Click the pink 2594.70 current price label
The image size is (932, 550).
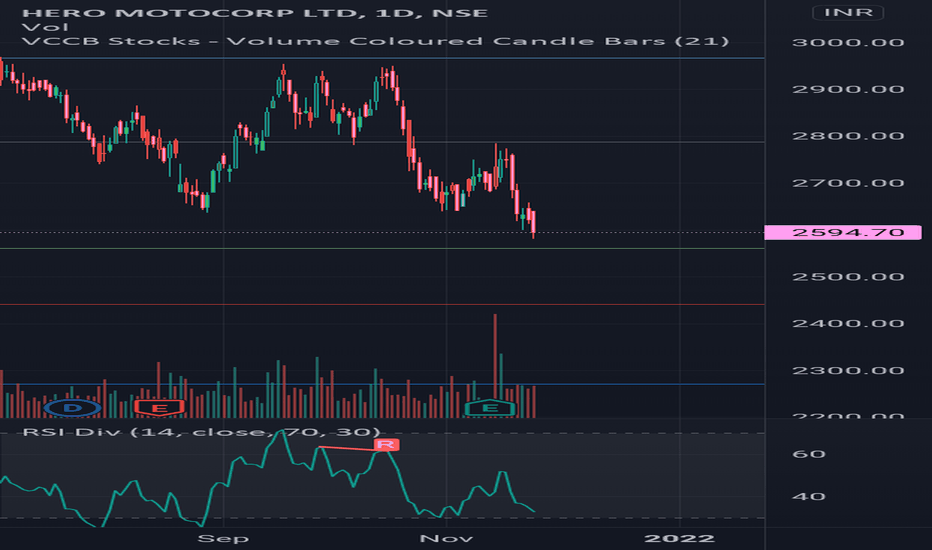pos(843,232)
